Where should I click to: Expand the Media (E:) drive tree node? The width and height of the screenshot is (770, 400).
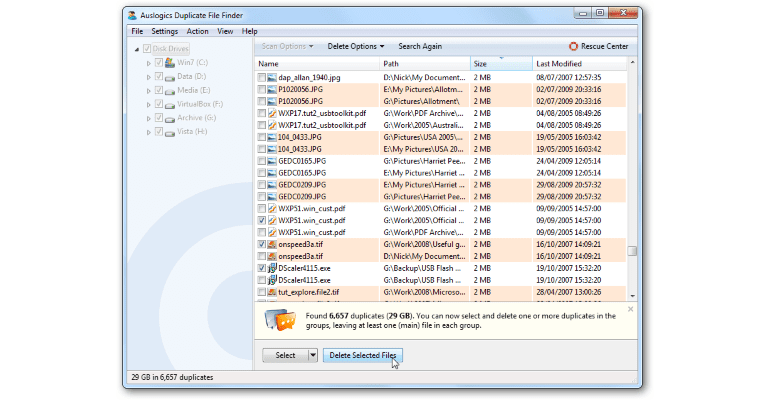(x=149, y=90)
